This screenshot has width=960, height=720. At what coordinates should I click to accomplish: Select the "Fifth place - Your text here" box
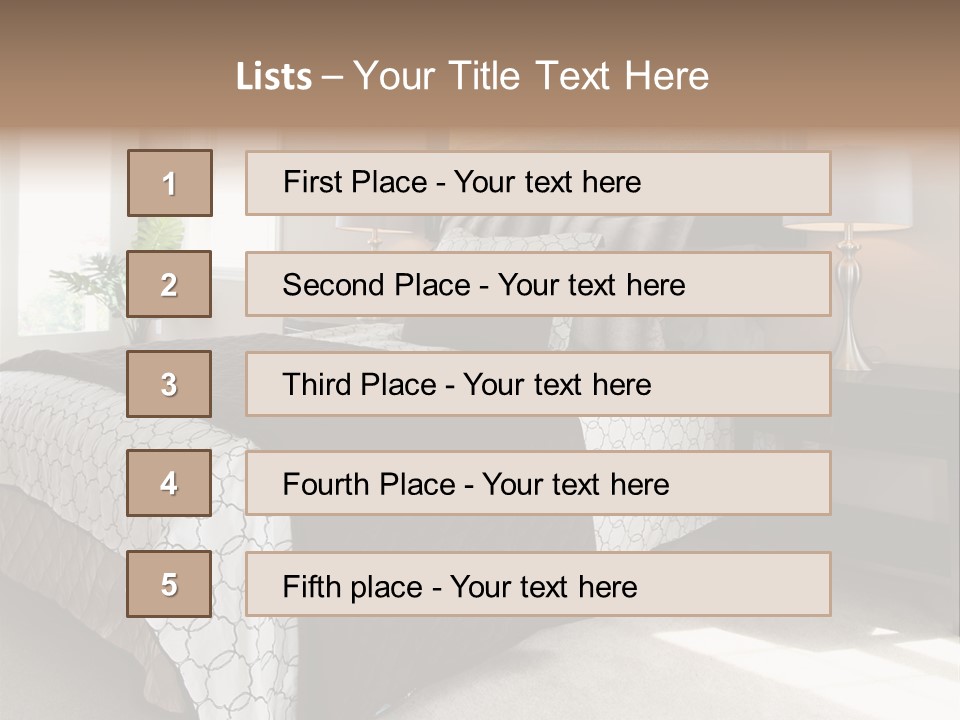pos(538,584)
